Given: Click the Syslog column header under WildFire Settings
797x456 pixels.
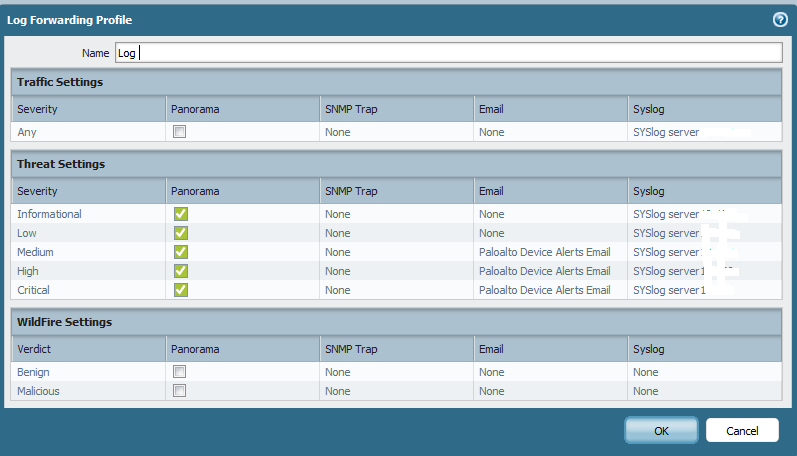Looking at the screenshot, I should pyautogui.click(x=704, y=349).
